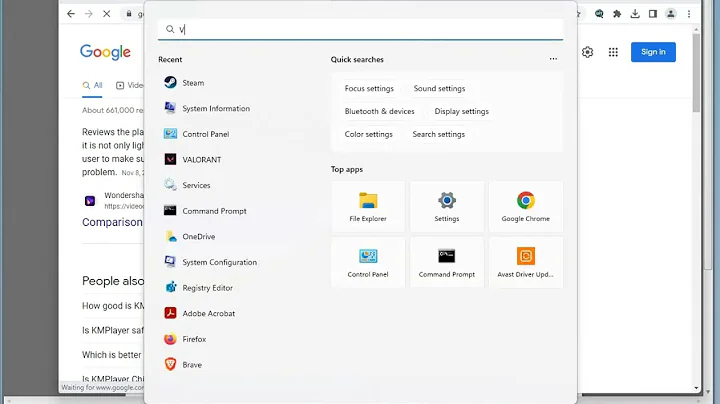
Task: Switch to the All tab on Google
Action: (92, 85)
